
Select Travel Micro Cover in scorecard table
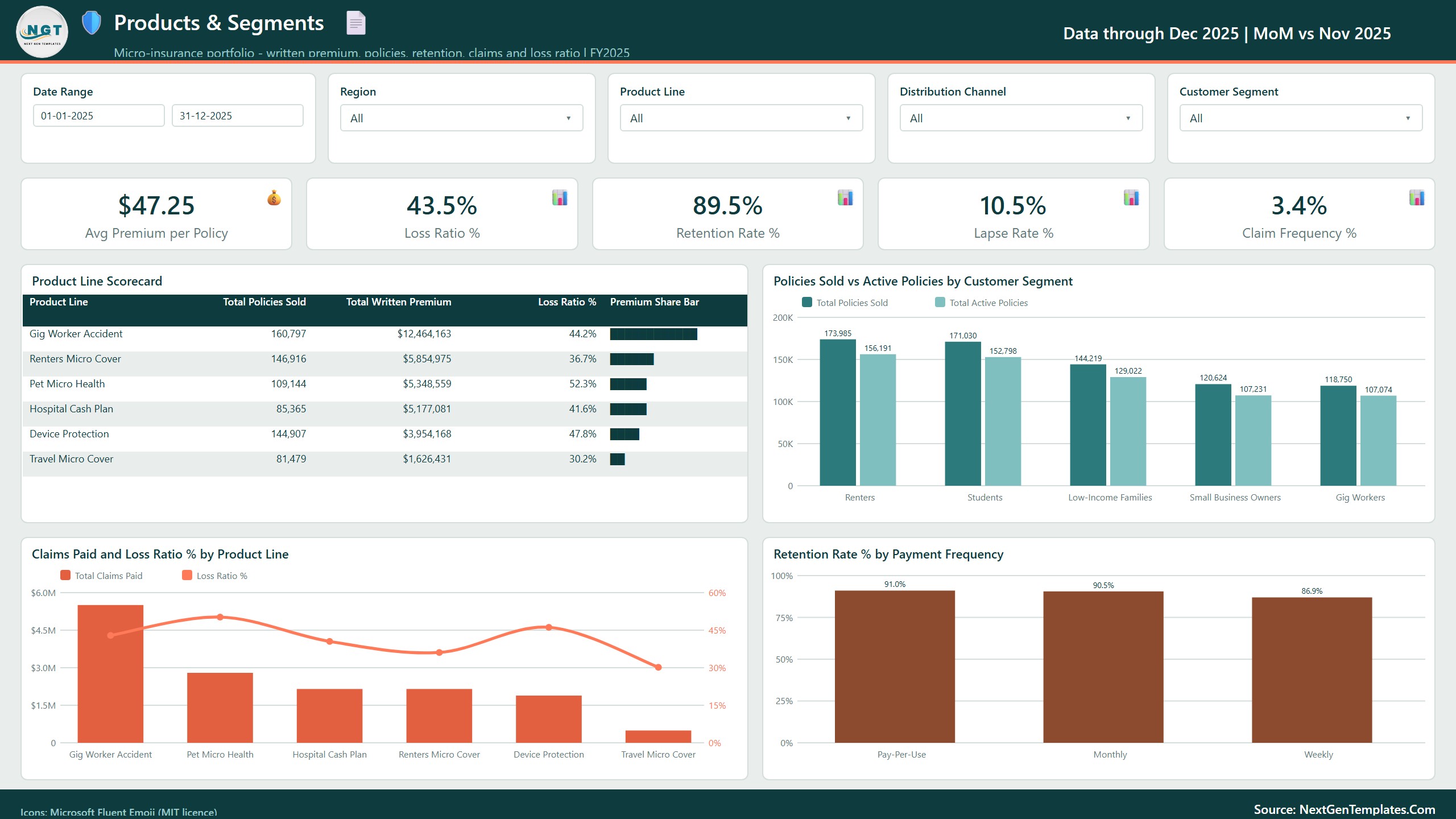click(x=71, y=459)
